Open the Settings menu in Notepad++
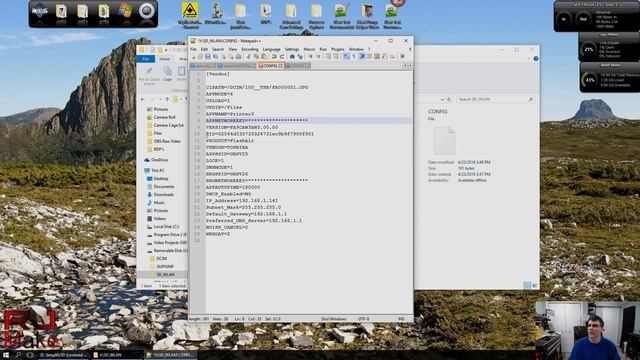Image resolution: width=640 pixels, height=360 pixels. [292, 49]
